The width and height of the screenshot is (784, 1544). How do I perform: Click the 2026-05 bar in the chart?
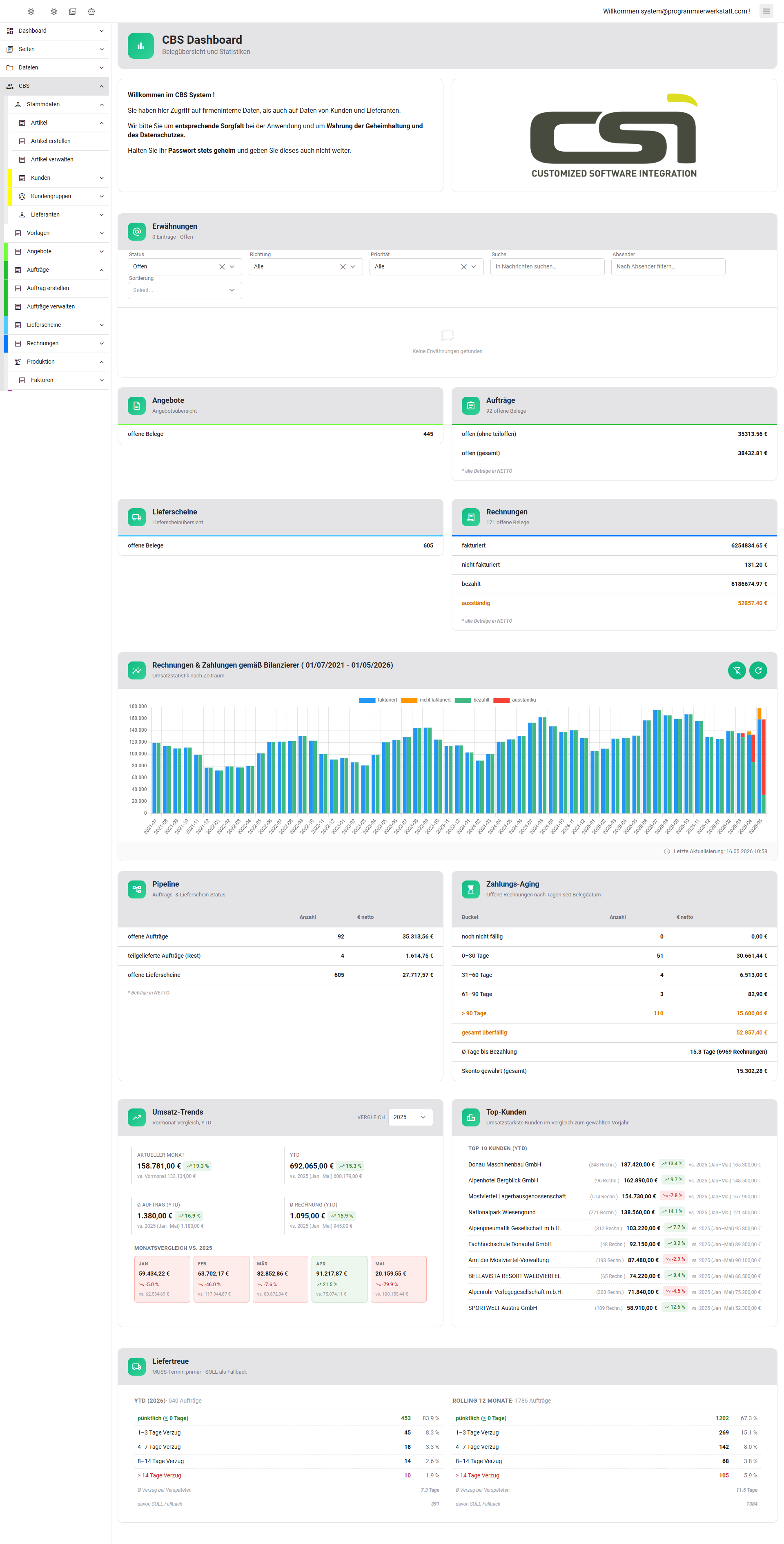[x=761, y=761]
